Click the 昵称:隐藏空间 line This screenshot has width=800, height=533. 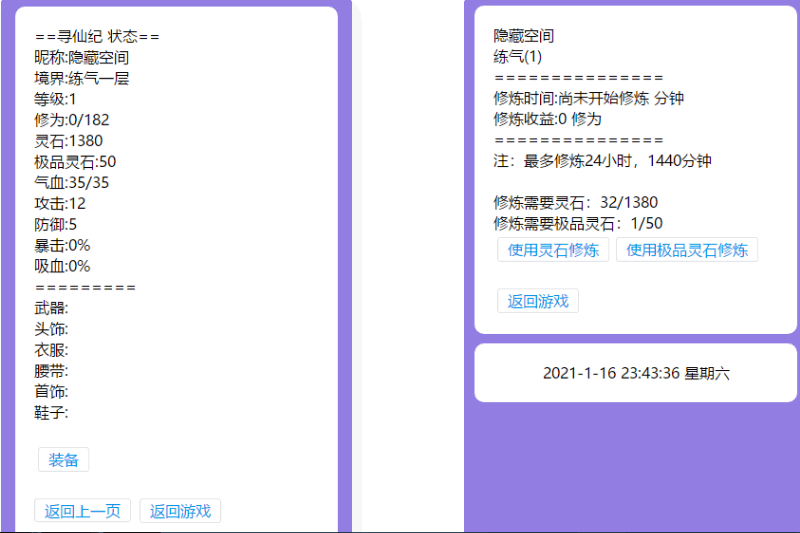81,57
